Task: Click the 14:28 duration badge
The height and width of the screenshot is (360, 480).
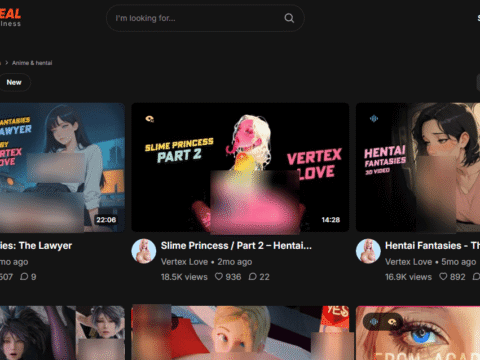Action: pyautogui.click(x=331, y=220)
